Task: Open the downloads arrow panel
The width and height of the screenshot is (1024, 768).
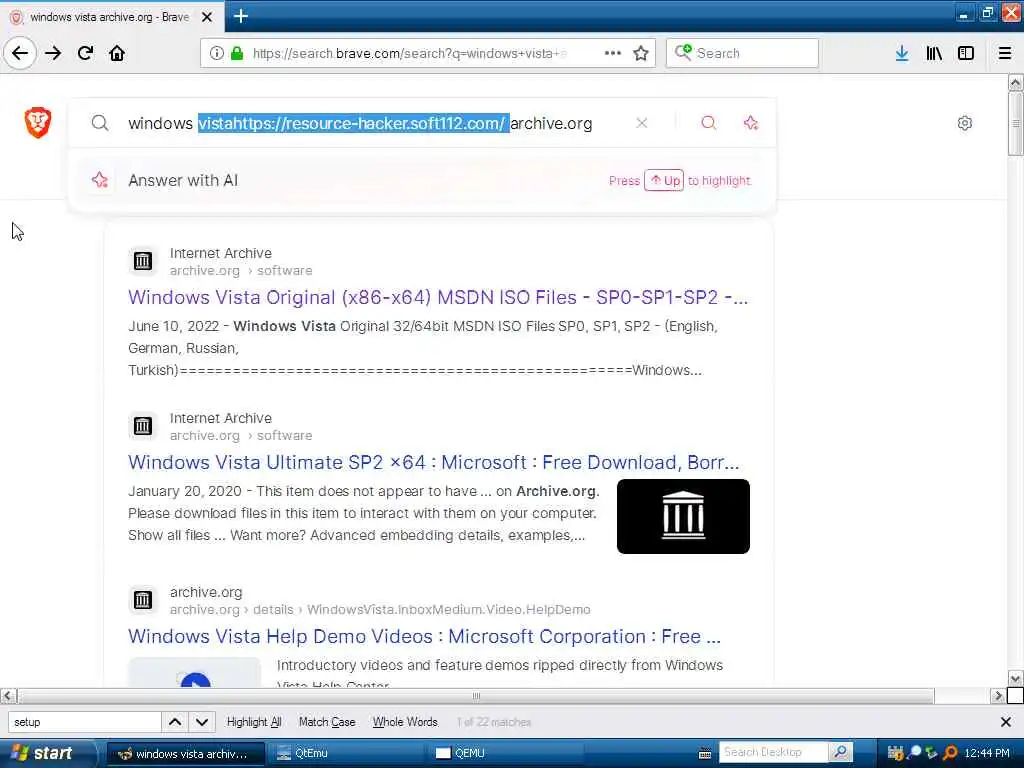Action: coord(902,53)
